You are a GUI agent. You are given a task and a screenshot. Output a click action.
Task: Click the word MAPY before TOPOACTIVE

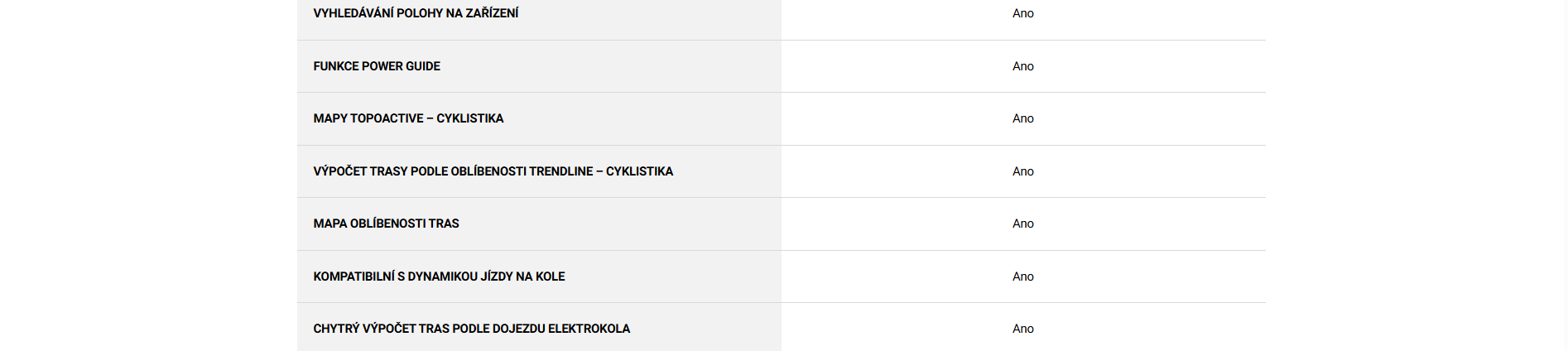[x=330, y=118]
